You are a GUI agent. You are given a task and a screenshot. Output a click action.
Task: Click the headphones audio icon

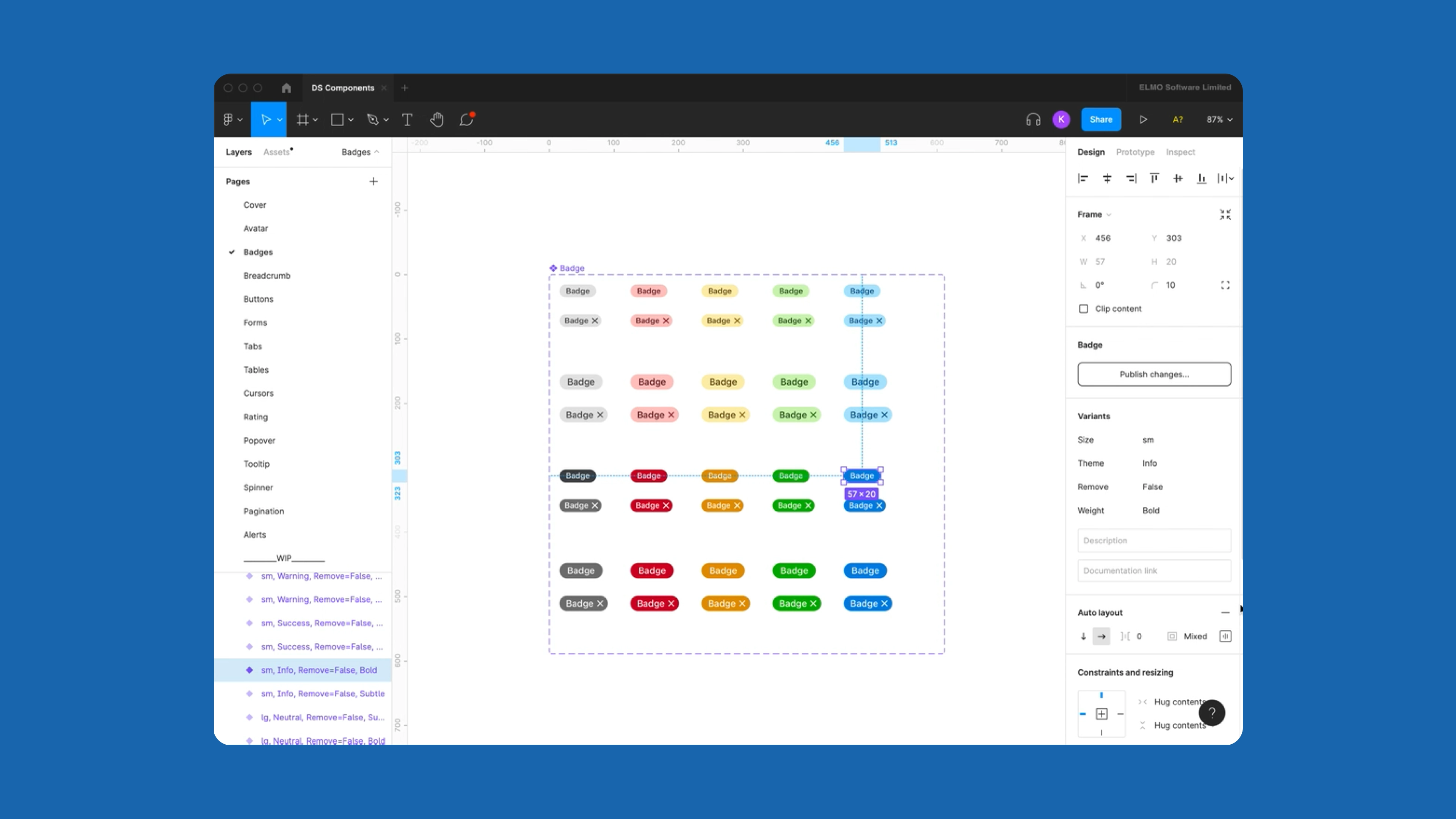point(1033,119)
